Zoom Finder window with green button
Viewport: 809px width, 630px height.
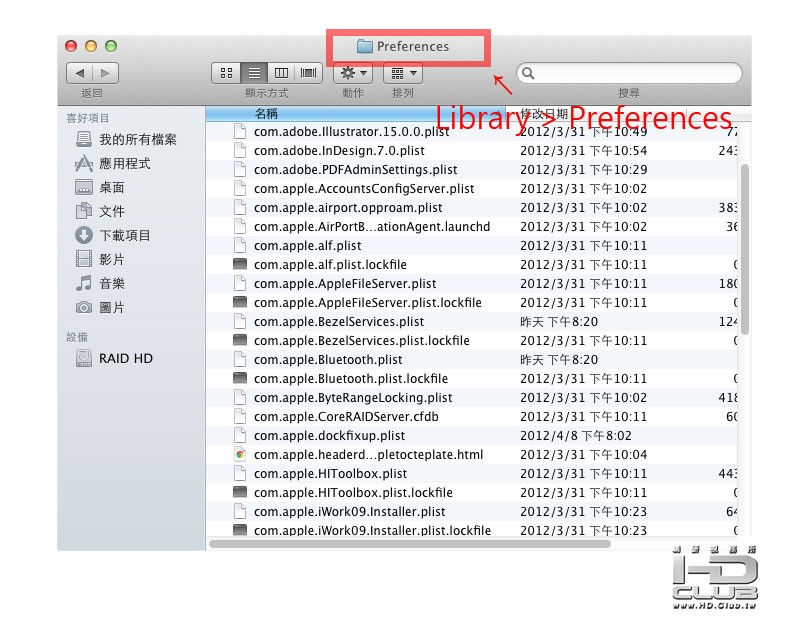pos(111,46)
